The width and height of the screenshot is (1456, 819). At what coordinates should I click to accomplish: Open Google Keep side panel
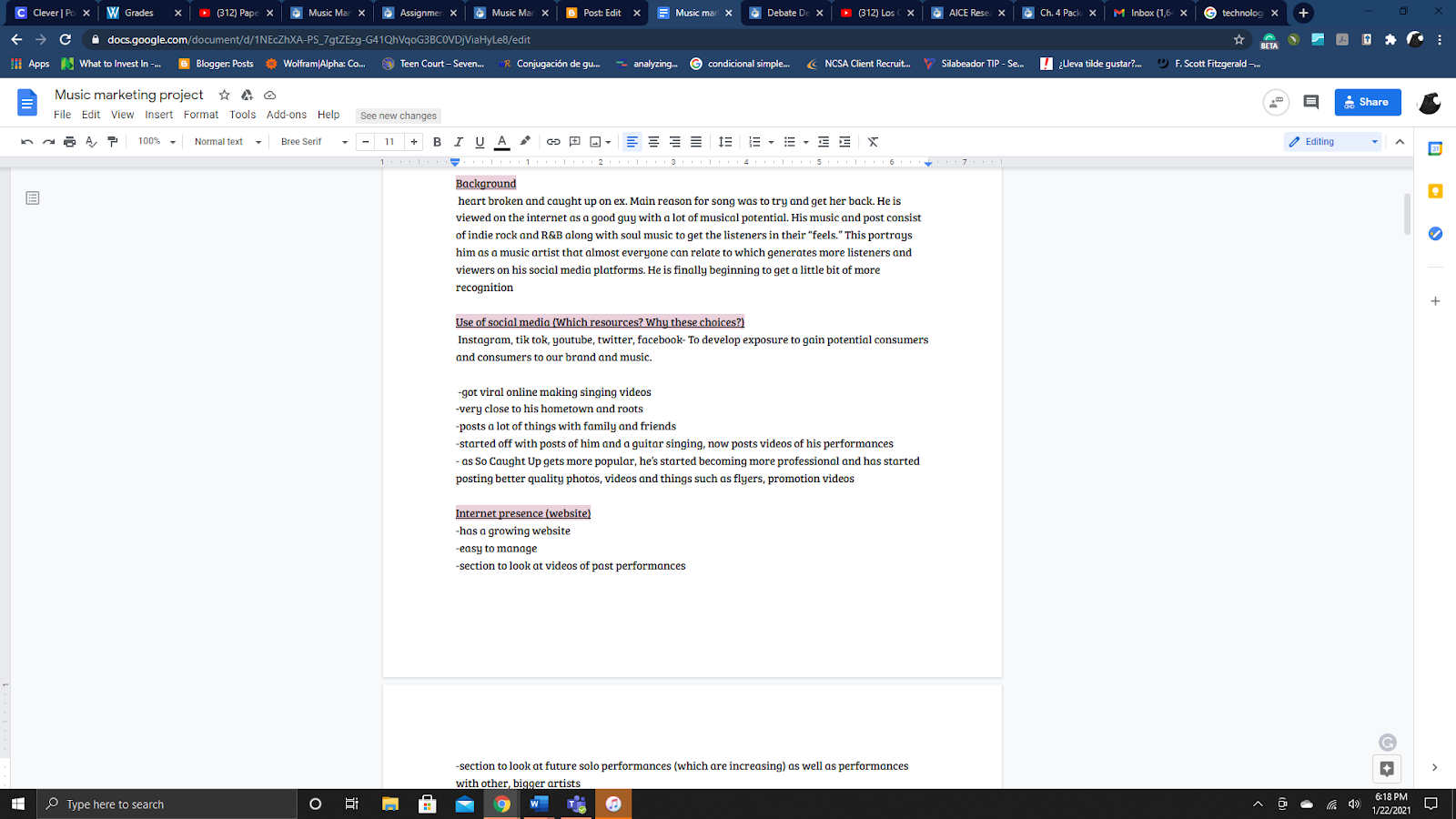coord(1435,191)
